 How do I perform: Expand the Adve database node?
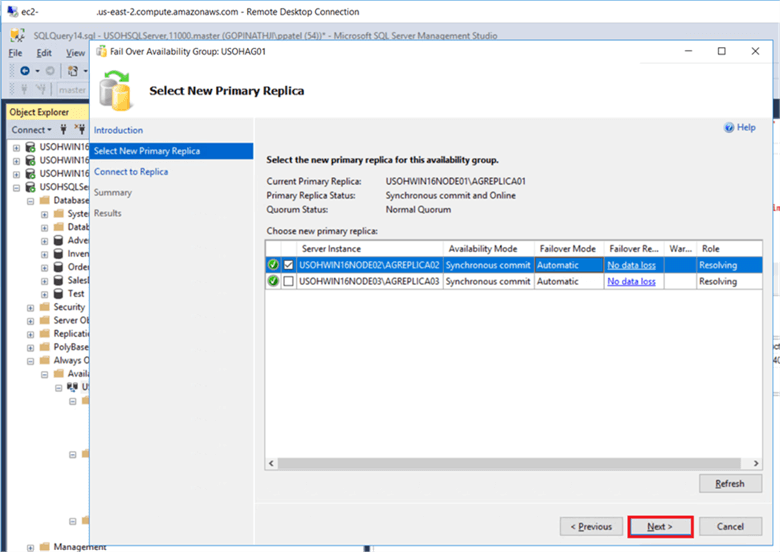pos(45,241)
